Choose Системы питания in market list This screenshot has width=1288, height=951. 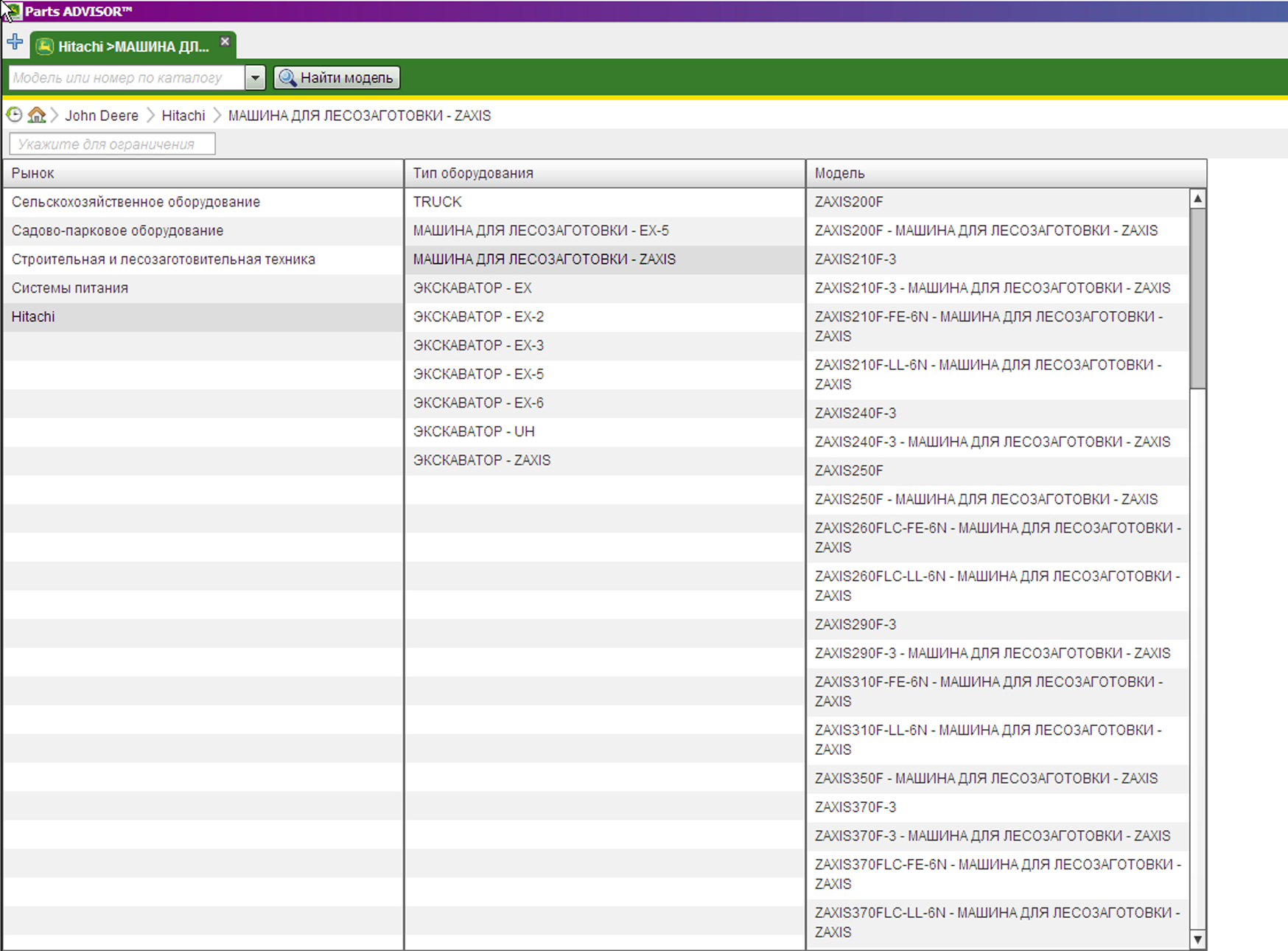[70, 288]
